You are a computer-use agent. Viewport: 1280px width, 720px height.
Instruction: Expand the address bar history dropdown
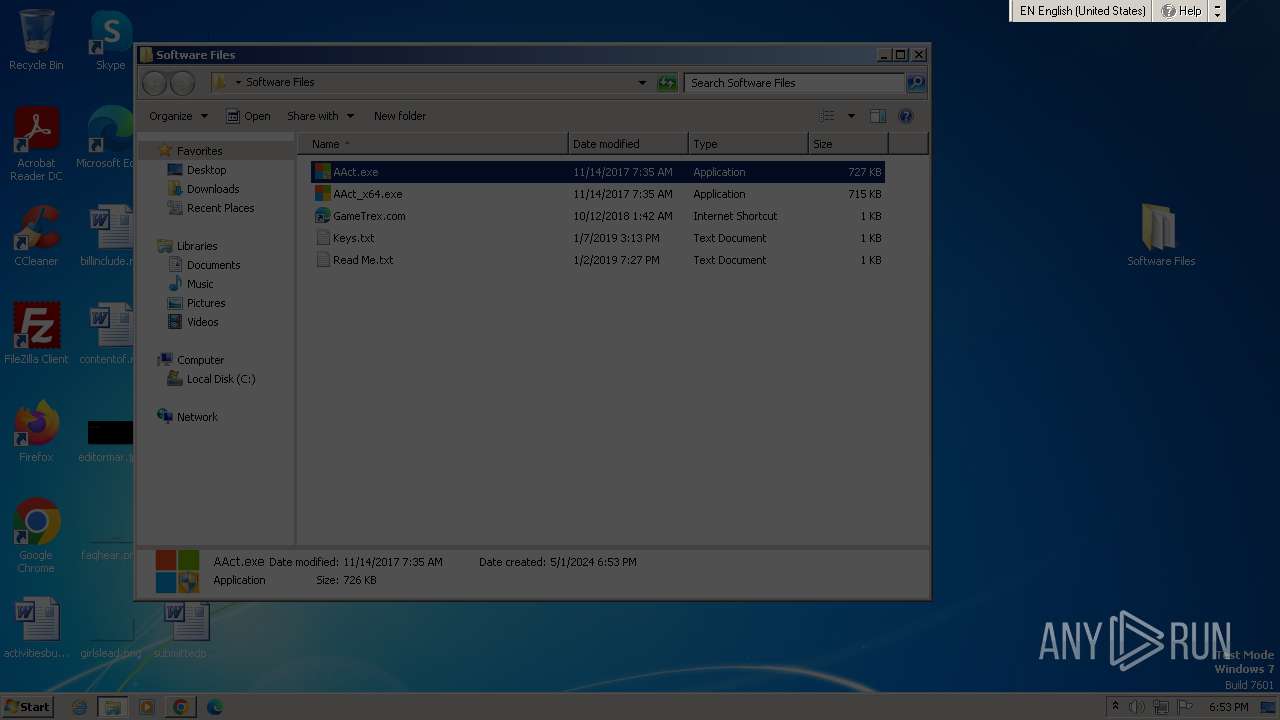642,83
